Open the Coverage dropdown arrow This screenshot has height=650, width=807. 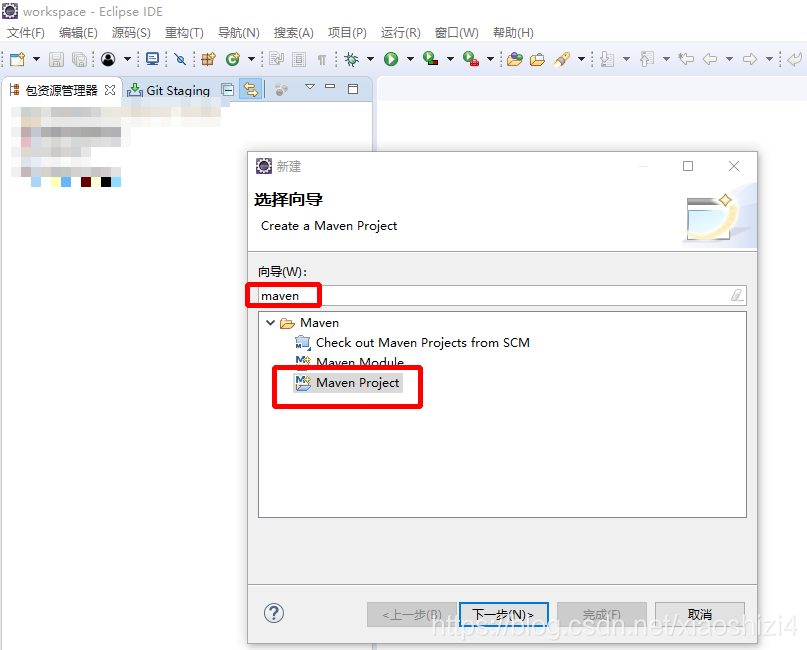click(450, 59)
